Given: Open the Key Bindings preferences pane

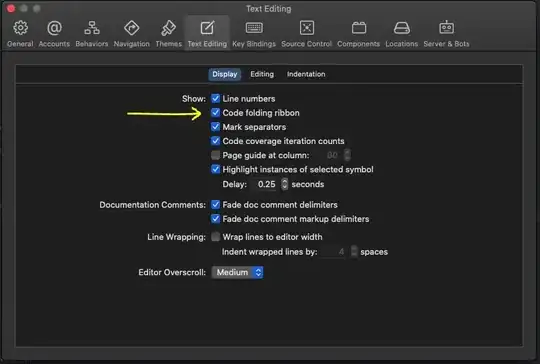Looking at the screenshot, I should (x=254, y=33).
